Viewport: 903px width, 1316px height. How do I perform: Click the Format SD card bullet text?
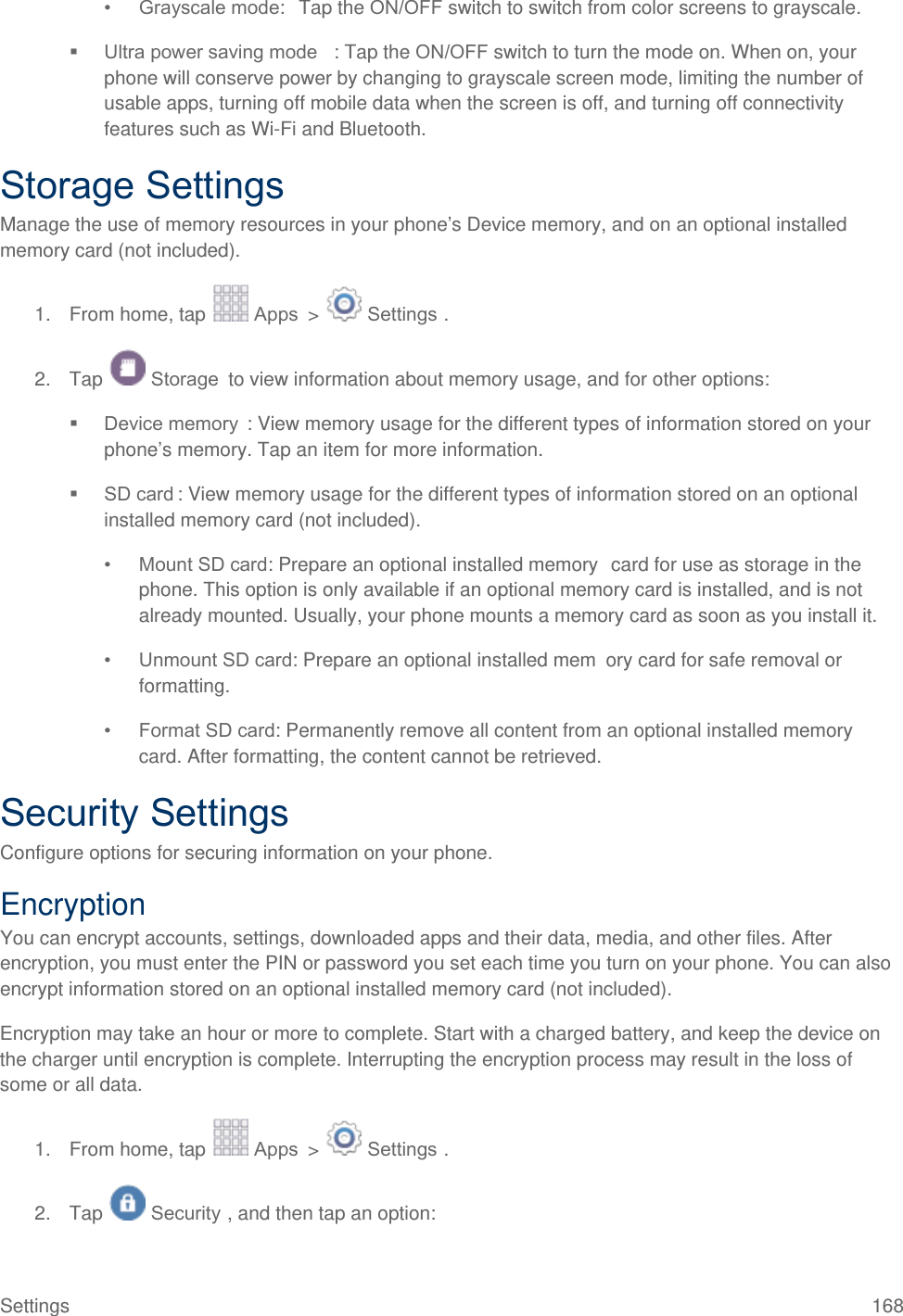[210, 730]
